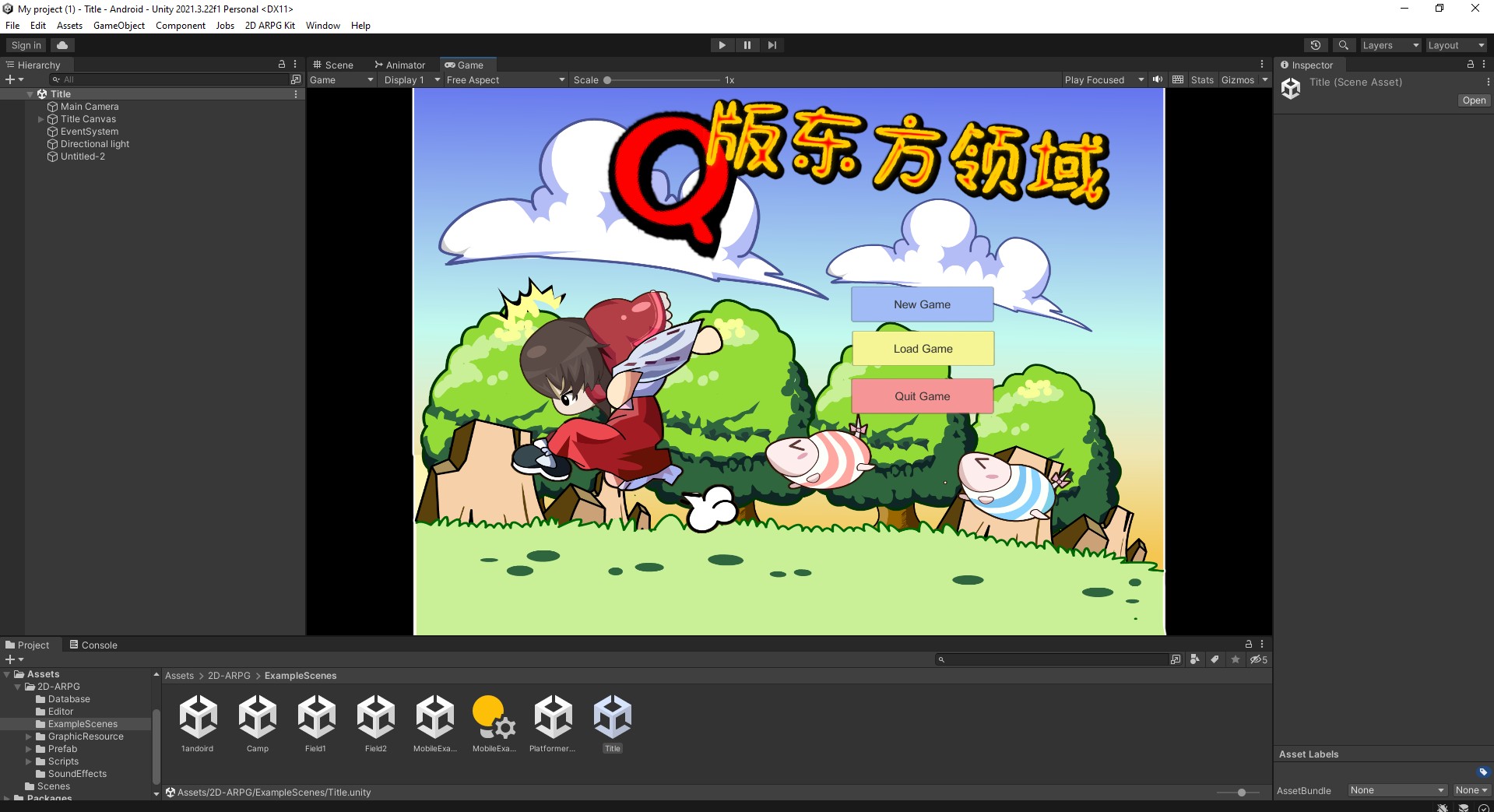This screenshot has width=1494, height=812.
Task: Click the Open button in Inspector
Action: pyautogui.click(x=1474, y=100)
